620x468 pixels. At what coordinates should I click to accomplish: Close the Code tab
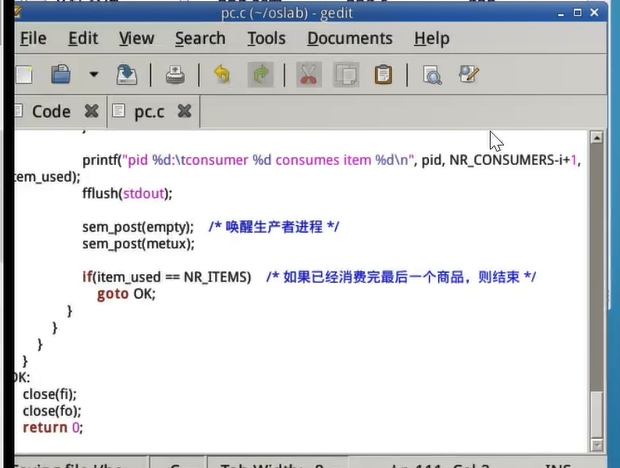point(91,111)
